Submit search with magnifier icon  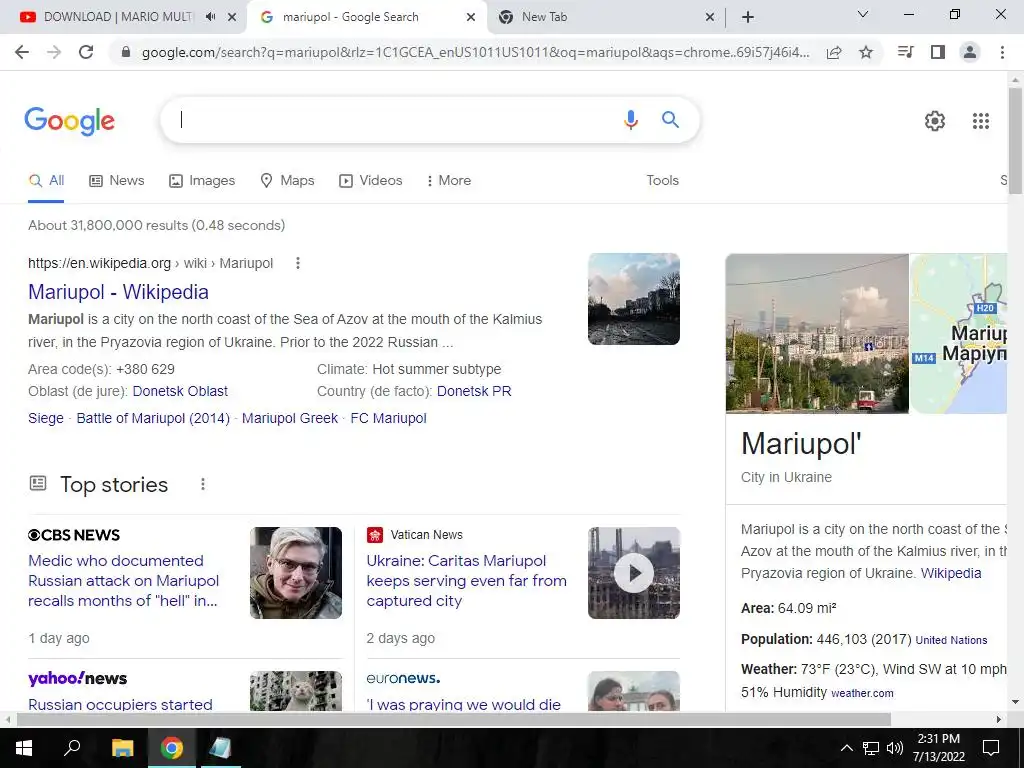click(671, 120)
